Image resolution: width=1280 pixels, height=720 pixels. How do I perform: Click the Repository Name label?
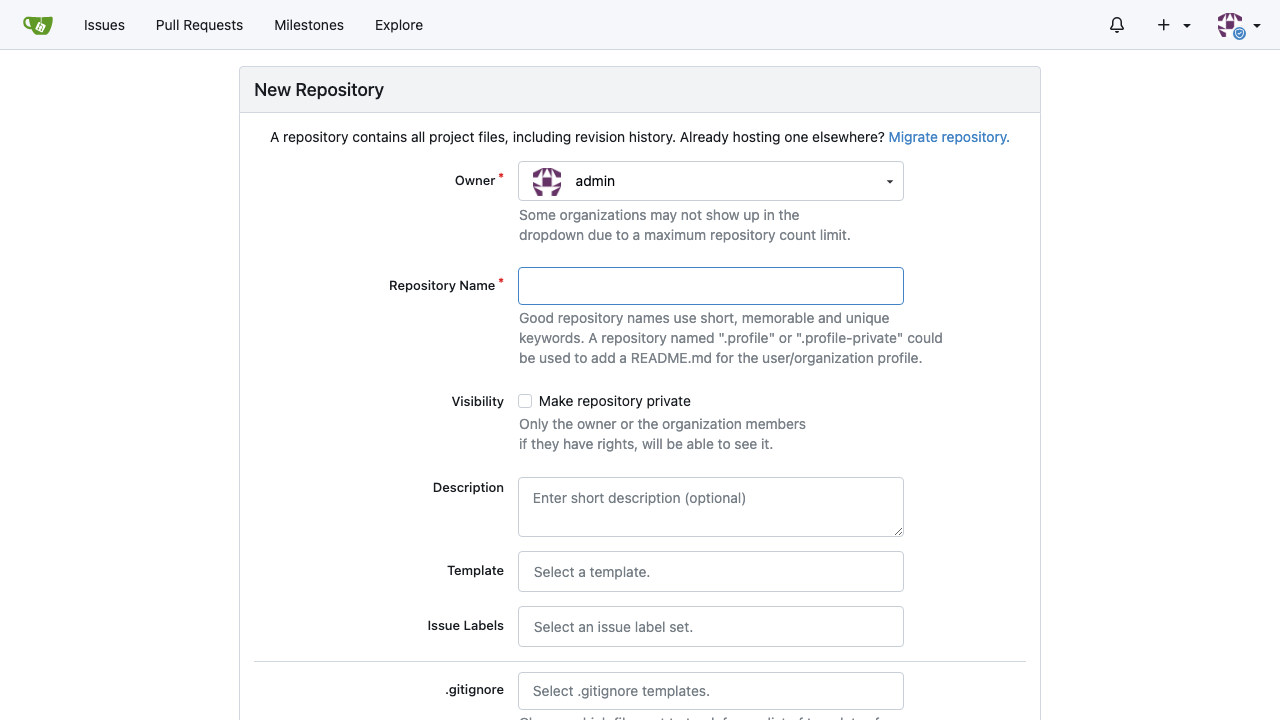coord(442,286)
